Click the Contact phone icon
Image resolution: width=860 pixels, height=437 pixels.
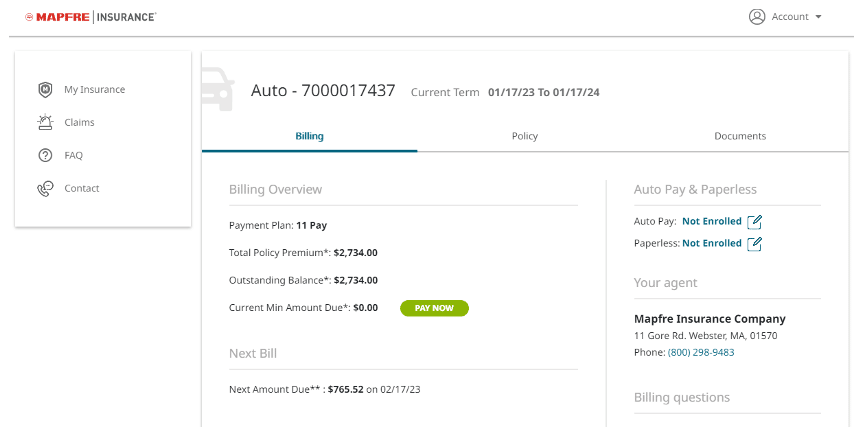pos(45,189)
